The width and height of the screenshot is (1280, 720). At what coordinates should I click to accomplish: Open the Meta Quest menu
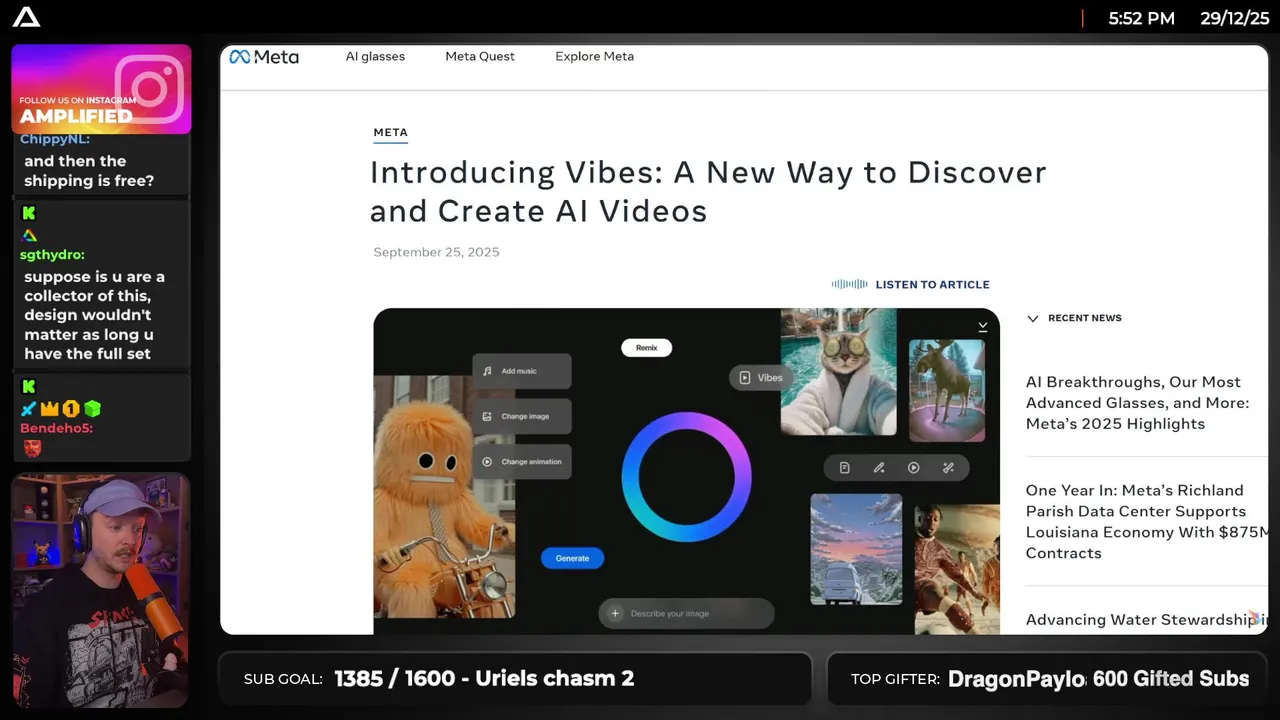(480, 57)
